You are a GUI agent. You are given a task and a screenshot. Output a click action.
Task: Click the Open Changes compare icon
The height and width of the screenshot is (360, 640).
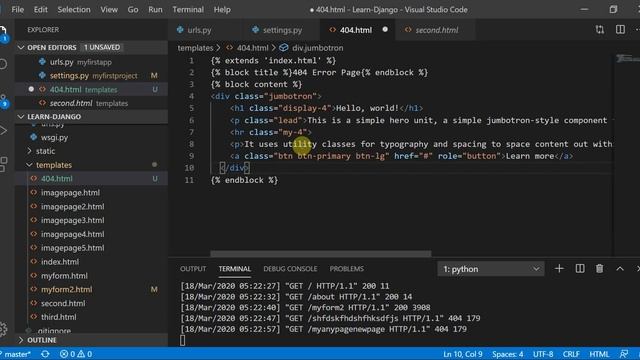click(x=600, y=29)
